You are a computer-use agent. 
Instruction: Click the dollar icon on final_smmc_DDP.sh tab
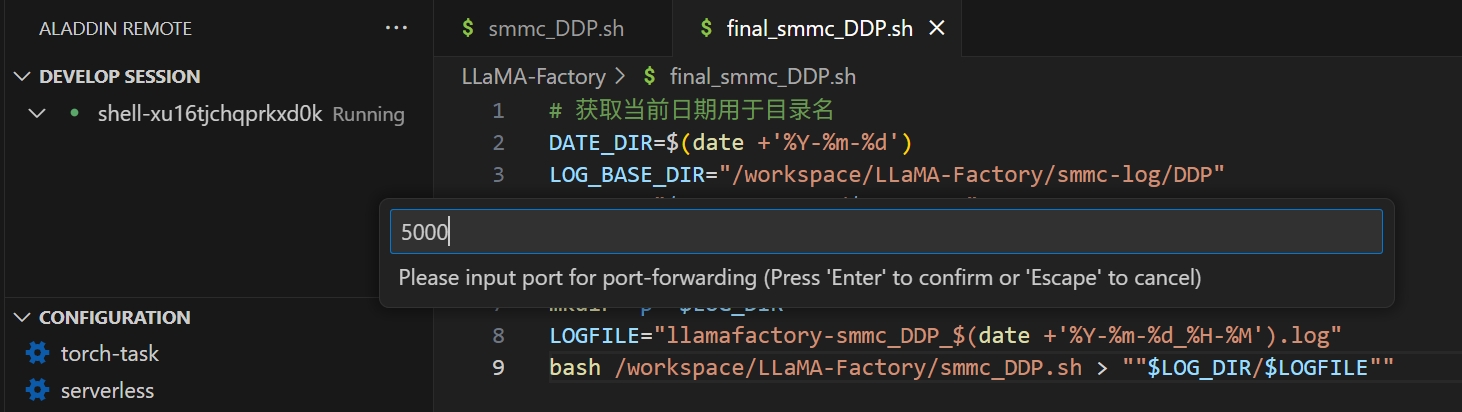pyautogui.click(x=707, y=29)
